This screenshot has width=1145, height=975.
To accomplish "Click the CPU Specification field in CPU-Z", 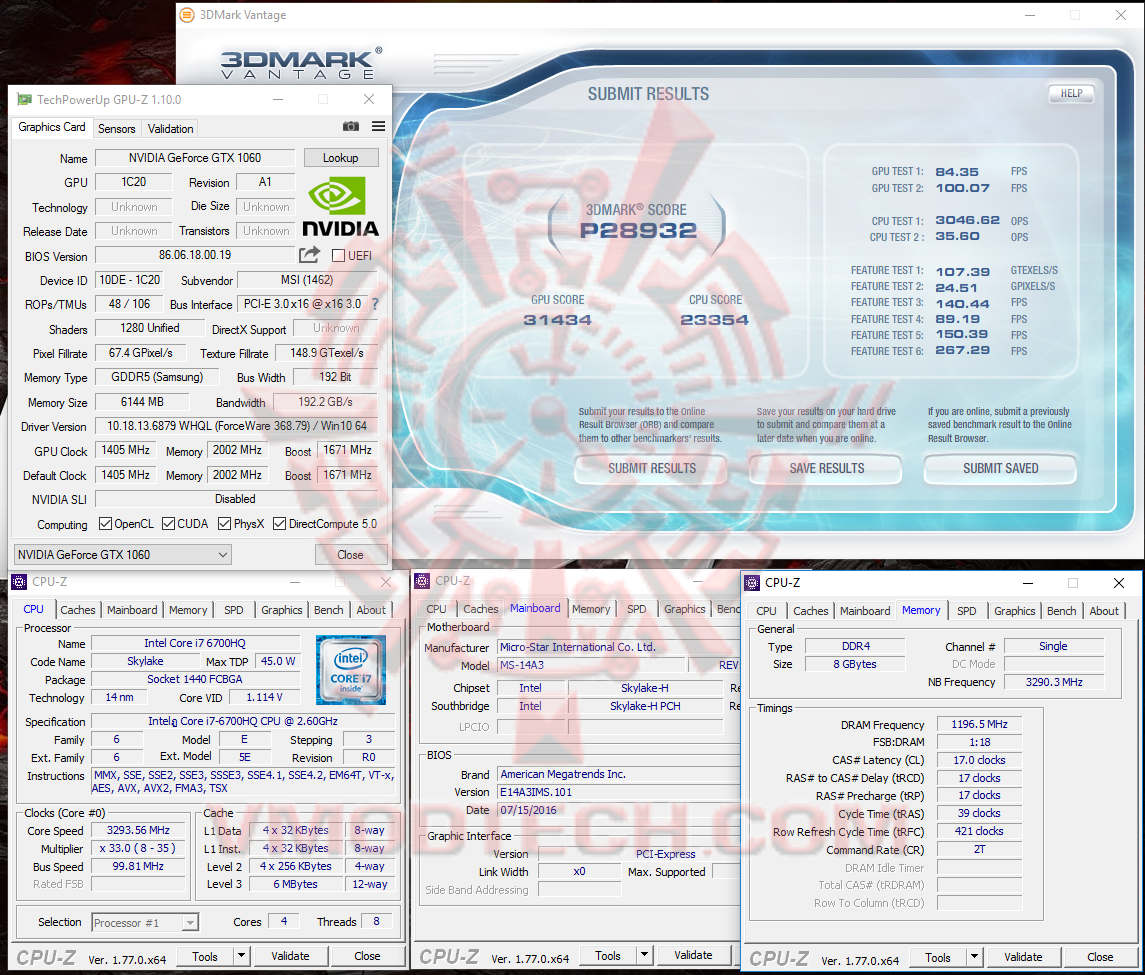I will 242,721.
